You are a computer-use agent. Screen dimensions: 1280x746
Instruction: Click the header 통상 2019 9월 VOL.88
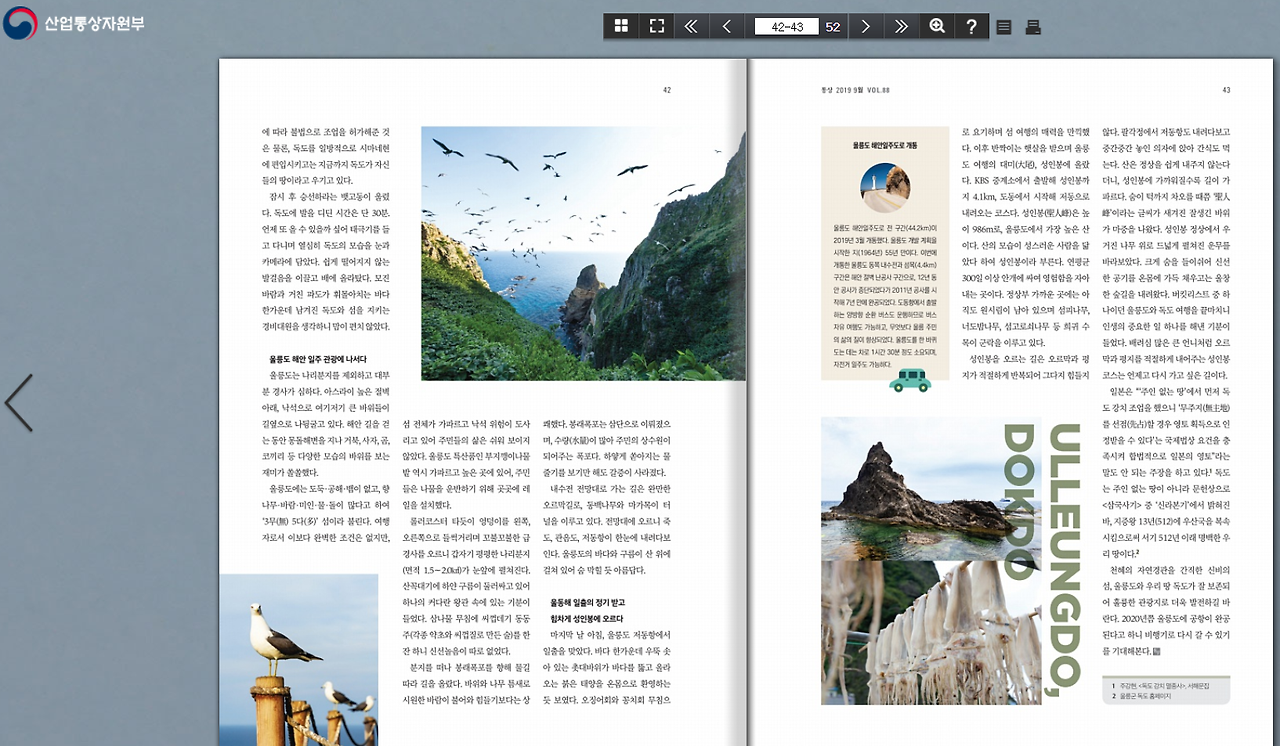point(855,90)
